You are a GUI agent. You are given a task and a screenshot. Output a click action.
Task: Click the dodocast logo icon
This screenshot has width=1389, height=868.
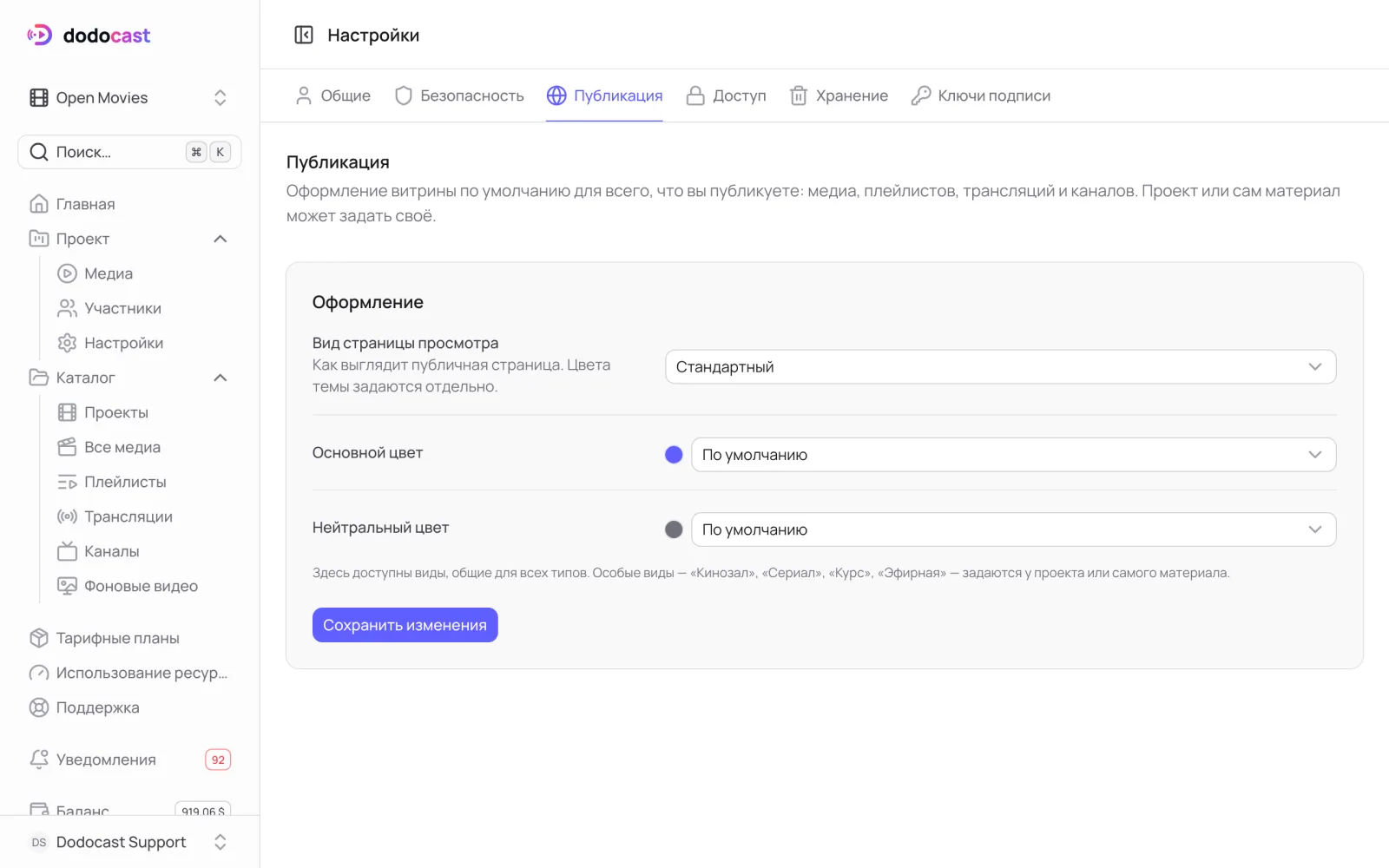coord(40,35)
